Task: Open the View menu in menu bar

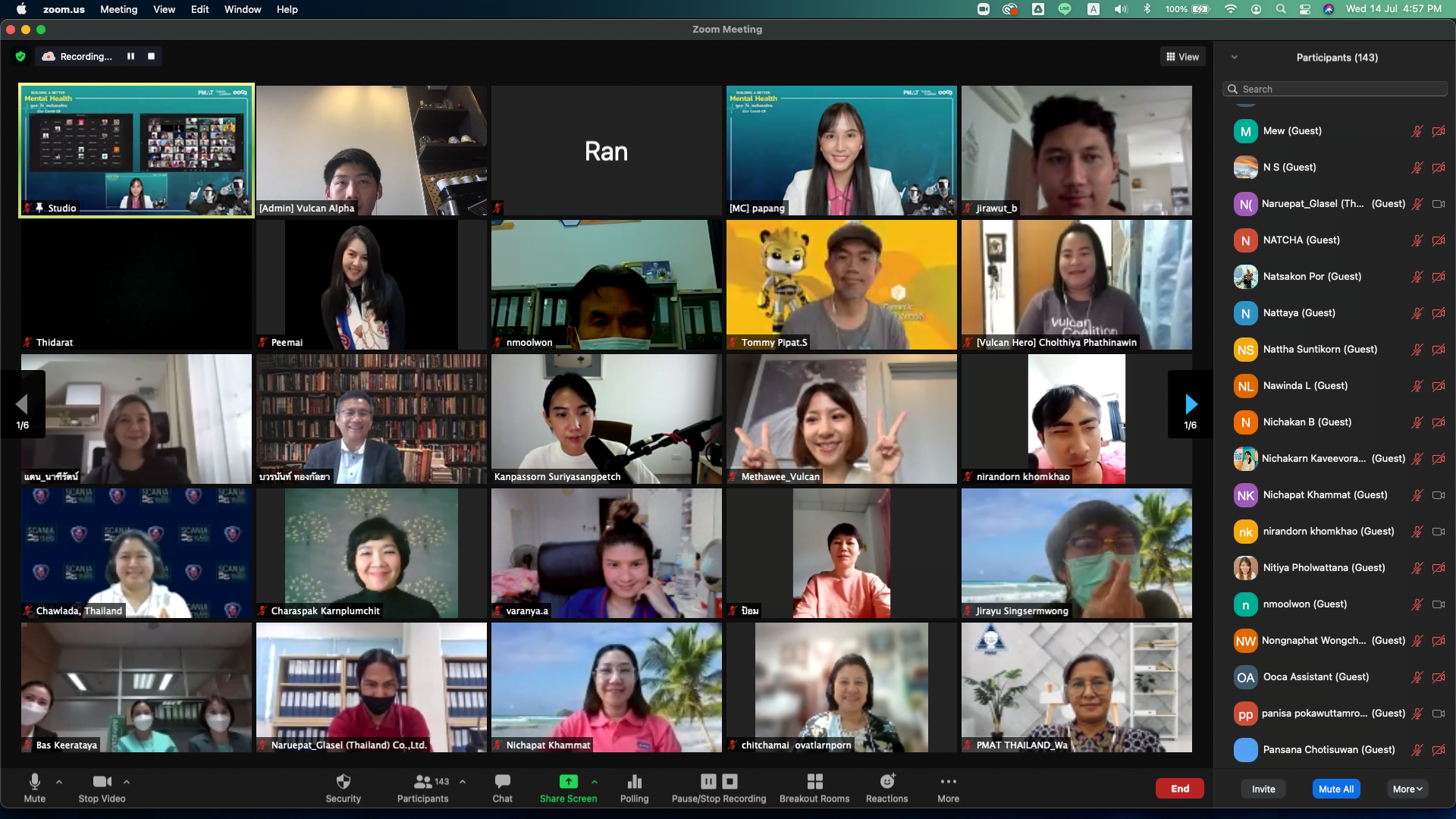Action: click(164, 9)
